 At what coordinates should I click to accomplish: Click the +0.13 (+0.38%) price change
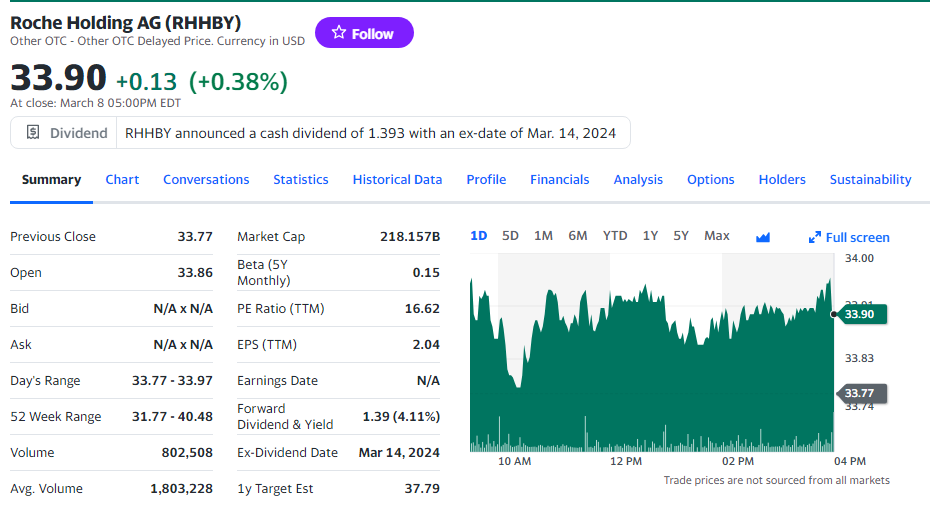202,82
